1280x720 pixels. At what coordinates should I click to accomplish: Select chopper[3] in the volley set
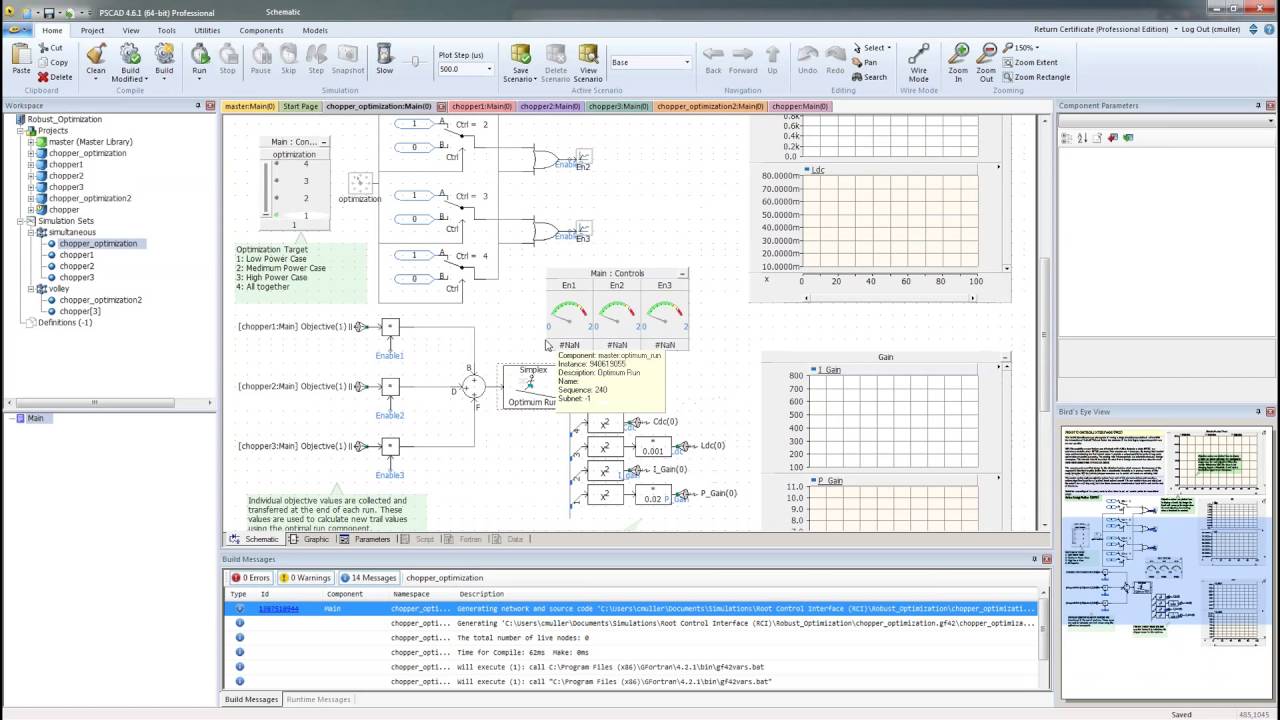(x=79, y=311)
